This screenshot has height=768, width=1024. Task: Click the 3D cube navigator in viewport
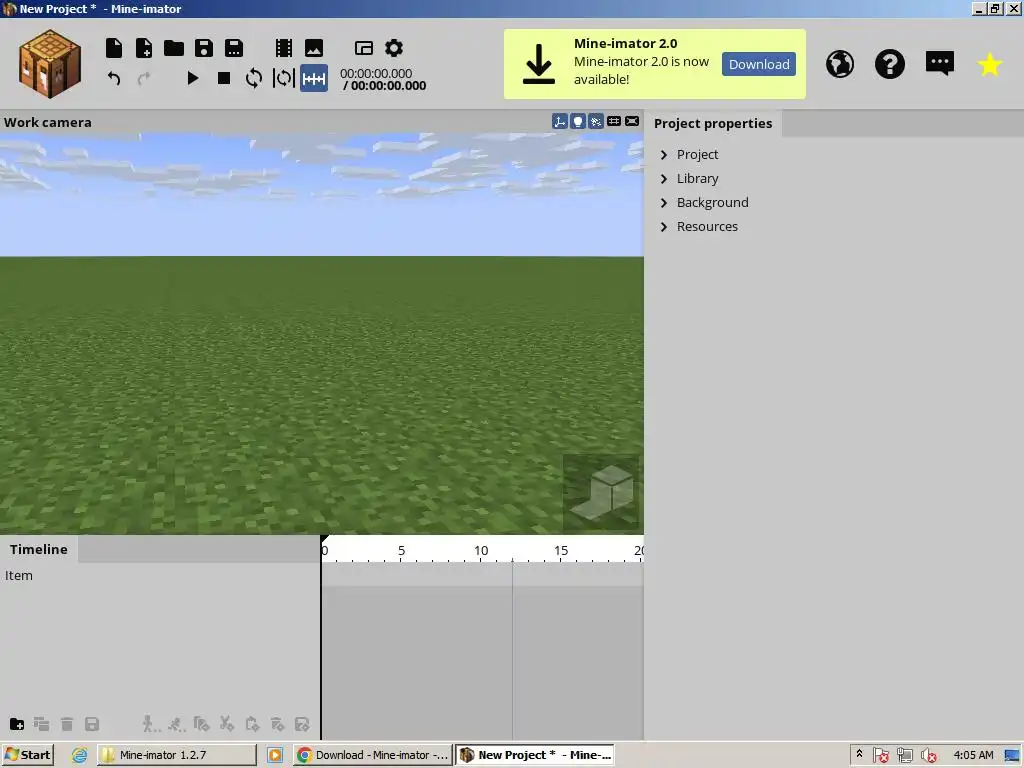tap(601, 493)
